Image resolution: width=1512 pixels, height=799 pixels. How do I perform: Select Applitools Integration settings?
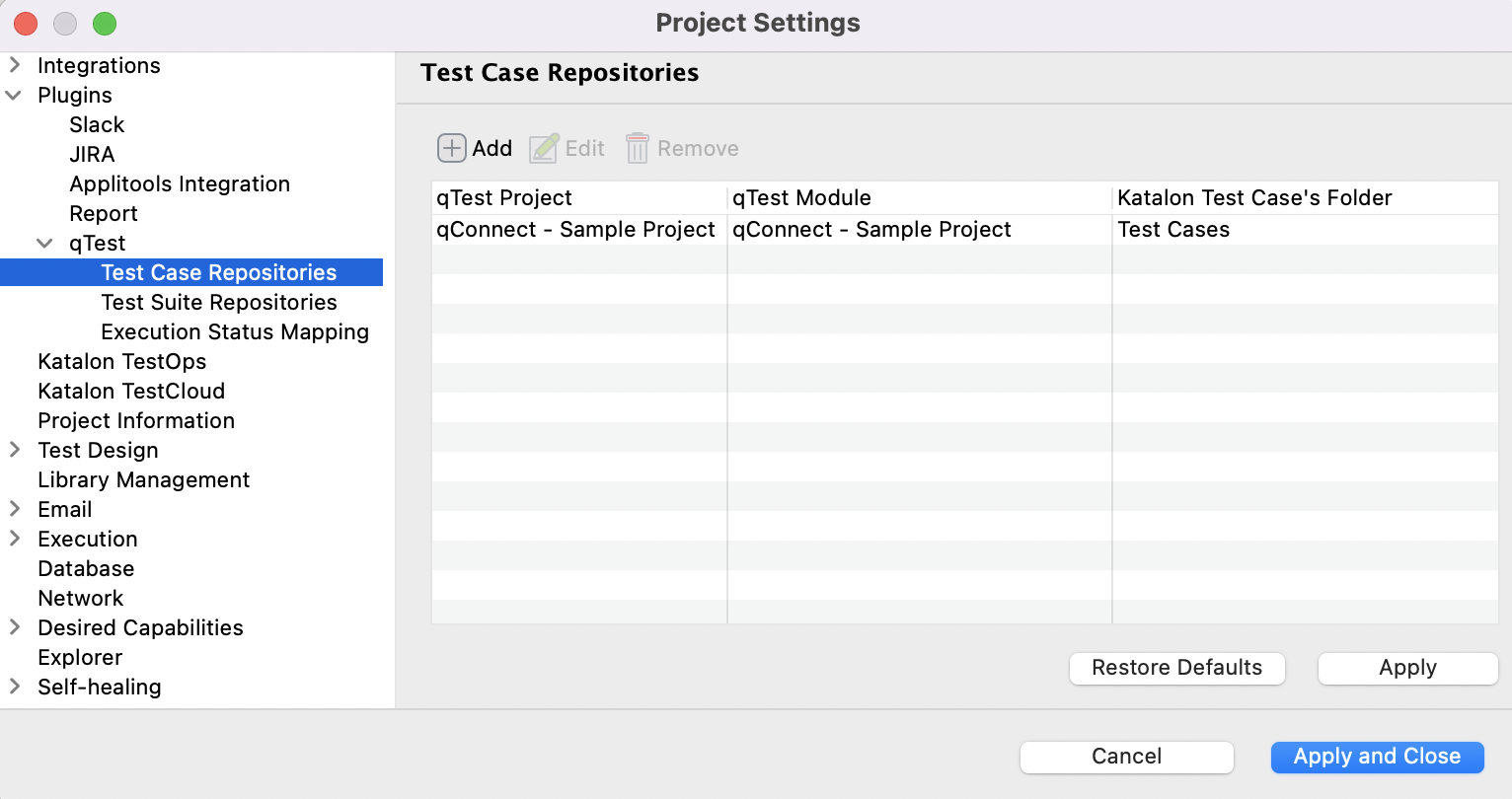(x=179, y=183)
